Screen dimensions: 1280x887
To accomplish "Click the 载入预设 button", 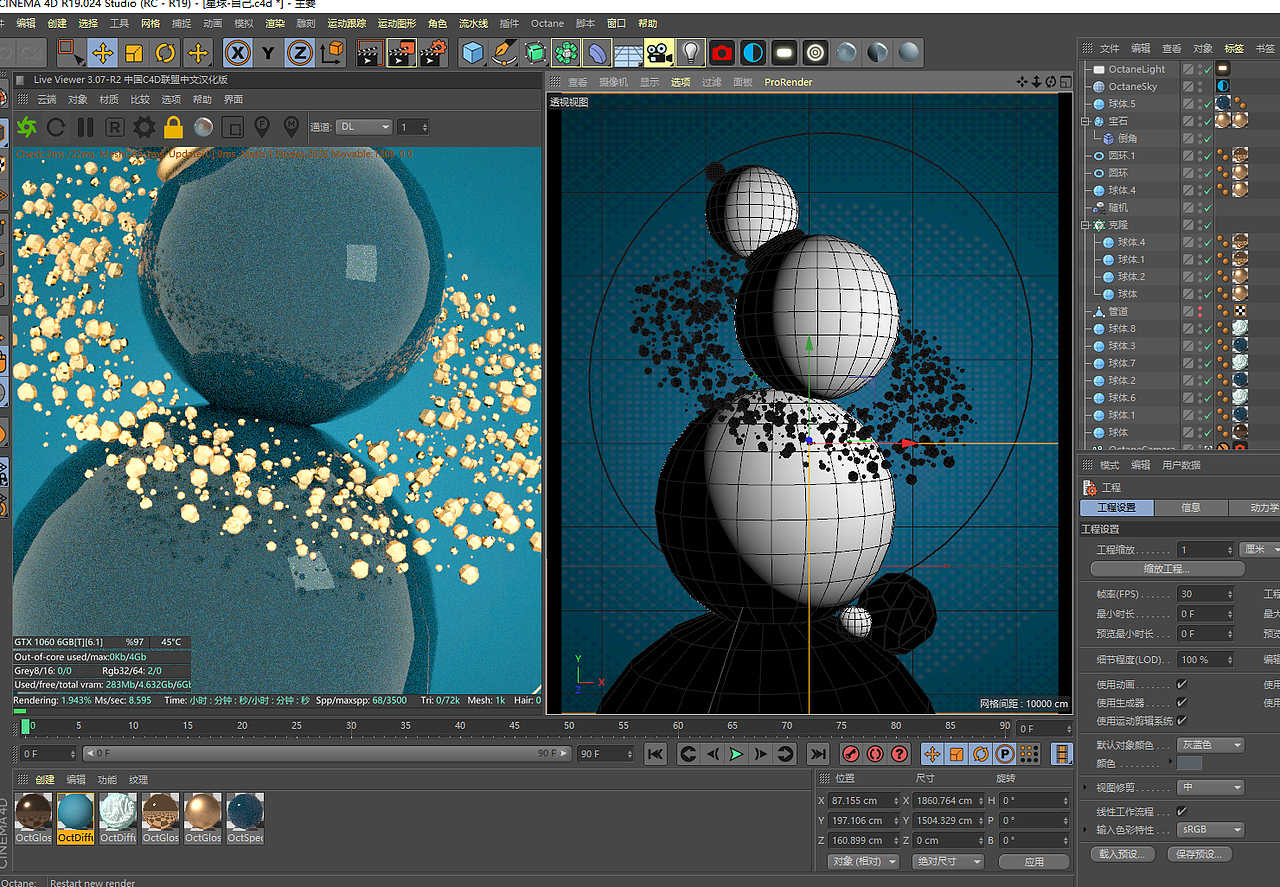I will click(1123, 854).
